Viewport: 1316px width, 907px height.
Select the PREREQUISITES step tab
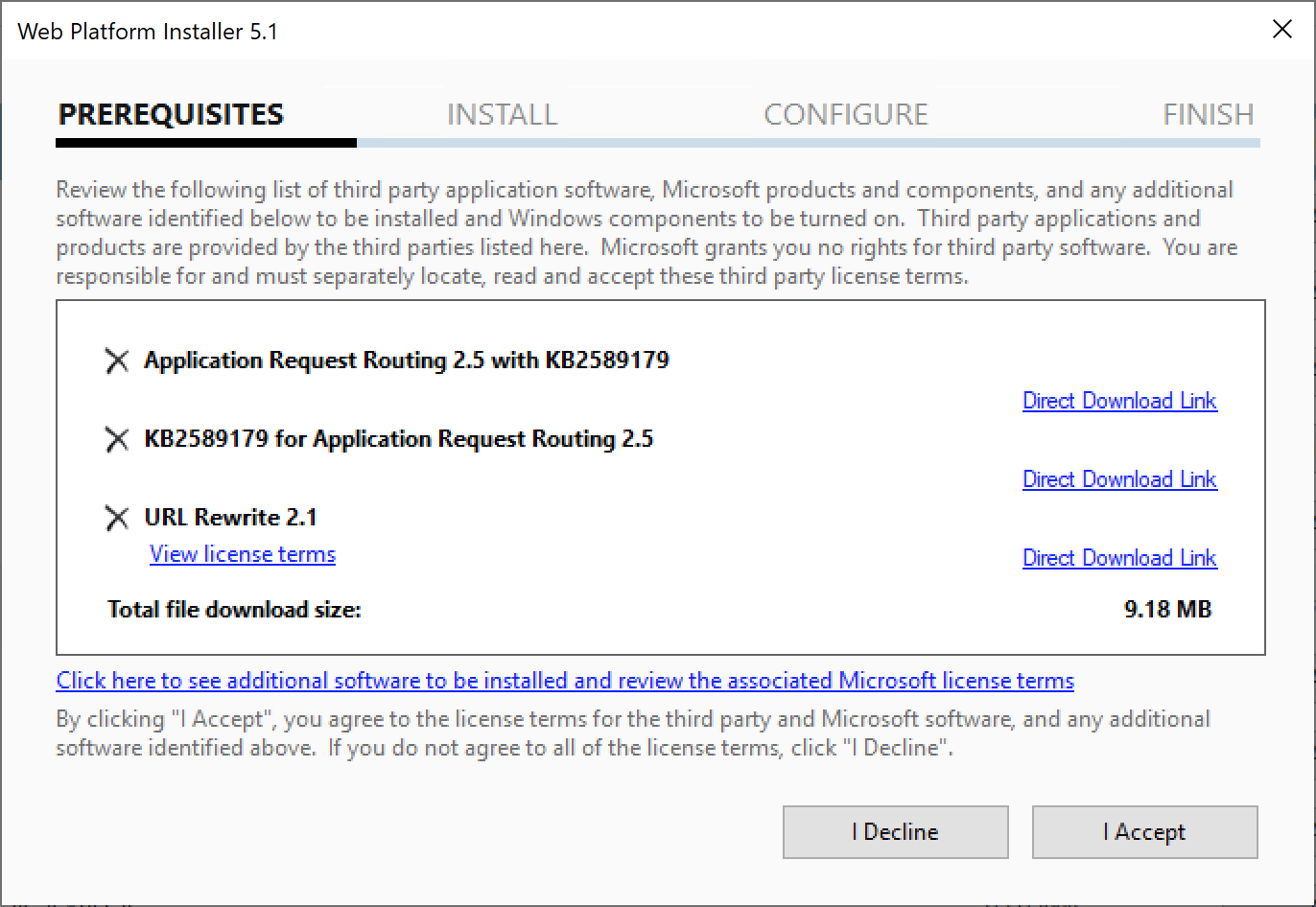(171, 114)
